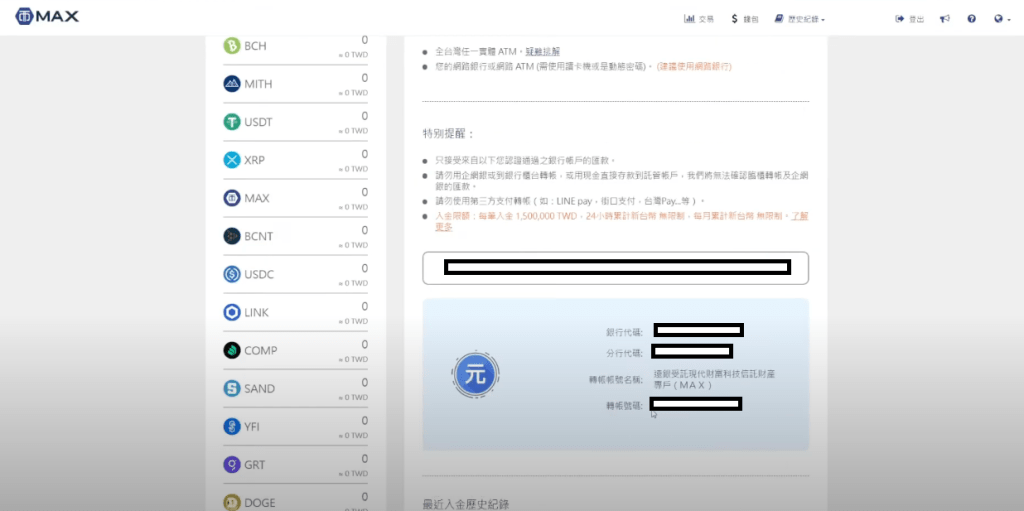The image size is (1024, 511).
Task: Click the 特別提醒 heading
Action: tap(448, 133)
